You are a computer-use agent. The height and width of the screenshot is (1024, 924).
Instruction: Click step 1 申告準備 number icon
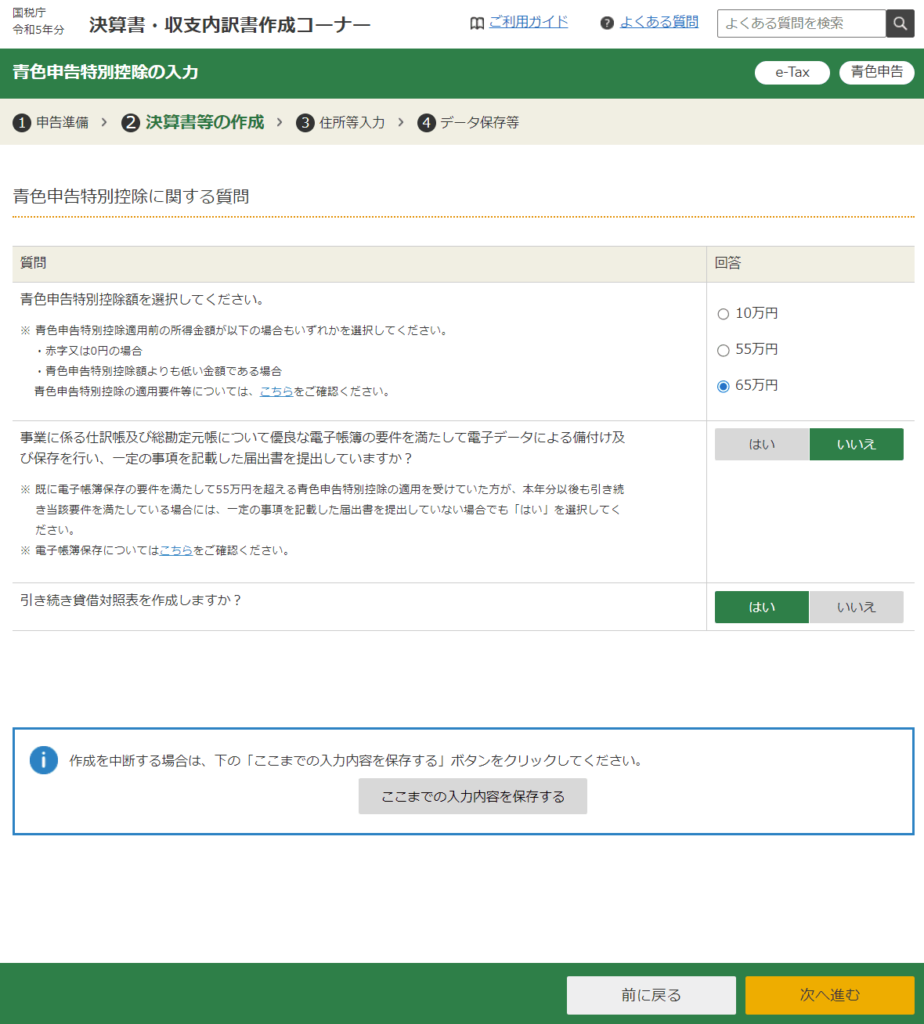tap(22, 123)
